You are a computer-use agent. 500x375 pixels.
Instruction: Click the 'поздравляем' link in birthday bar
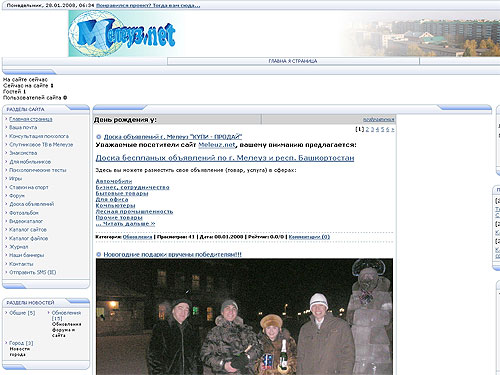[x=379, y=119]
